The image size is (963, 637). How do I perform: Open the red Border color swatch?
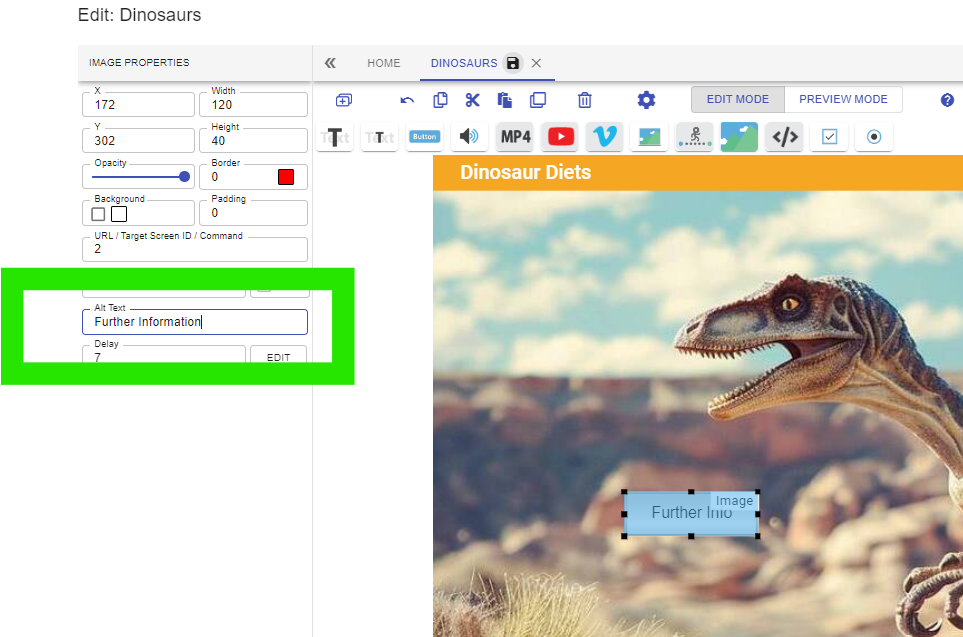click(x=286, y=177)
